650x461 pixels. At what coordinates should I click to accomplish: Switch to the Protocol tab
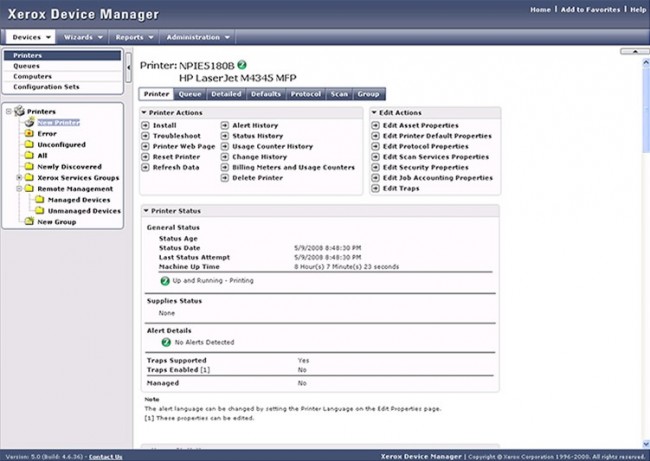click(305, 94)
